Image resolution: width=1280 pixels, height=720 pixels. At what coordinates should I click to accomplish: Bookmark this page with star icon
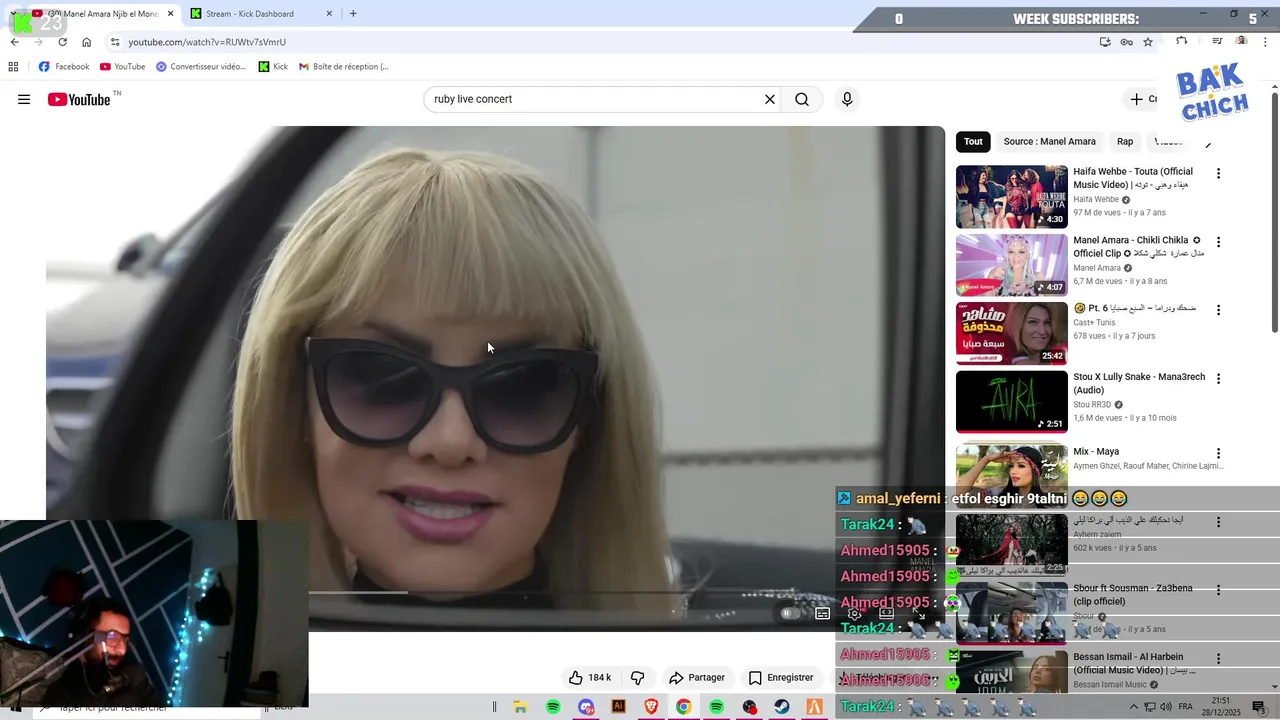1148,42
